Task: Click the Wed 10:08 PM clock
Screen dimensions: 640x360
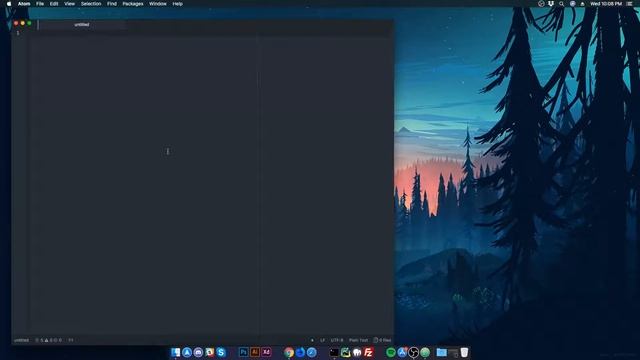Action: pos(606,4)
